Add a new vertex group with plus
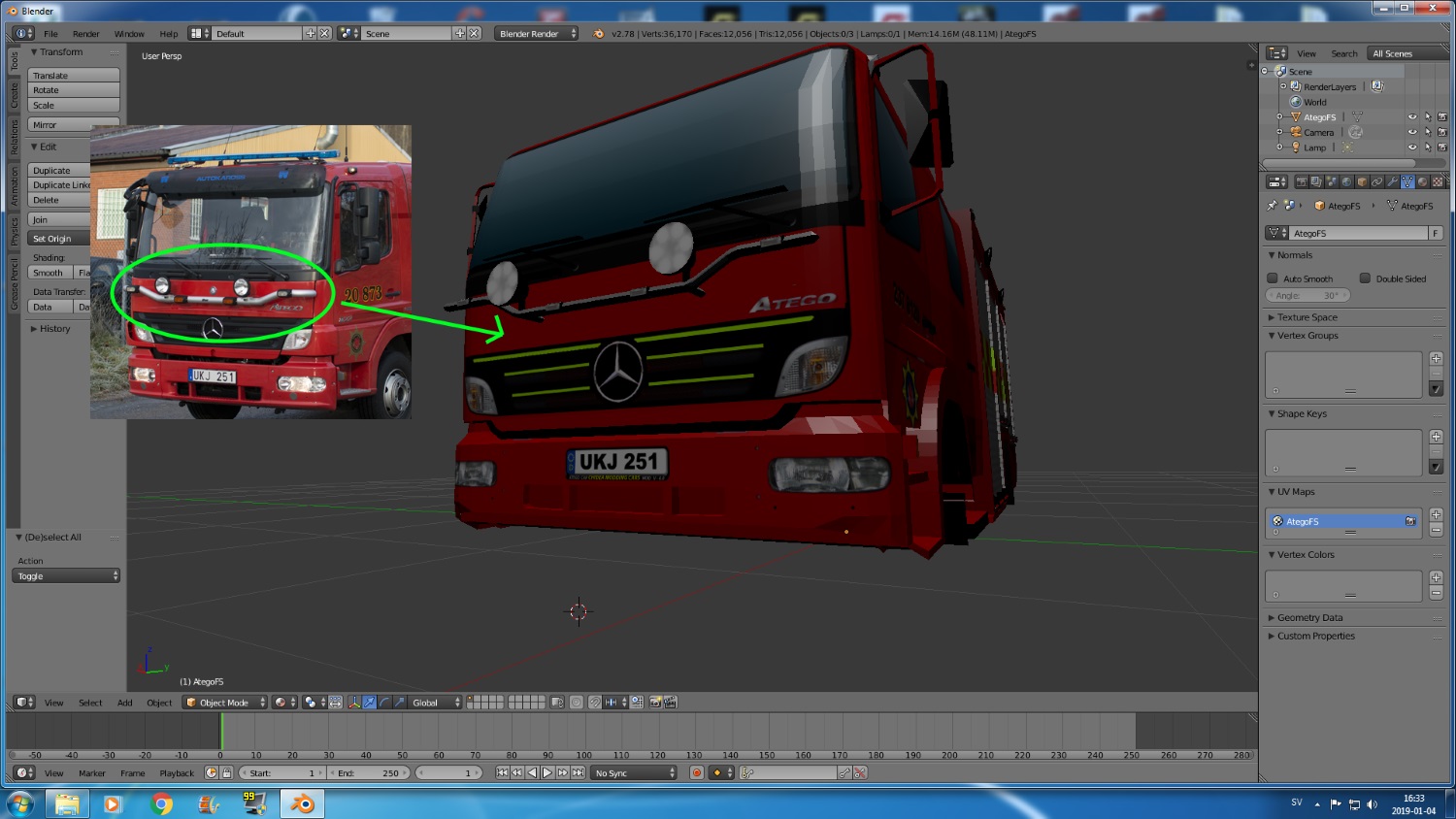Screen dimensions: 1456x819 [1437, 358]
